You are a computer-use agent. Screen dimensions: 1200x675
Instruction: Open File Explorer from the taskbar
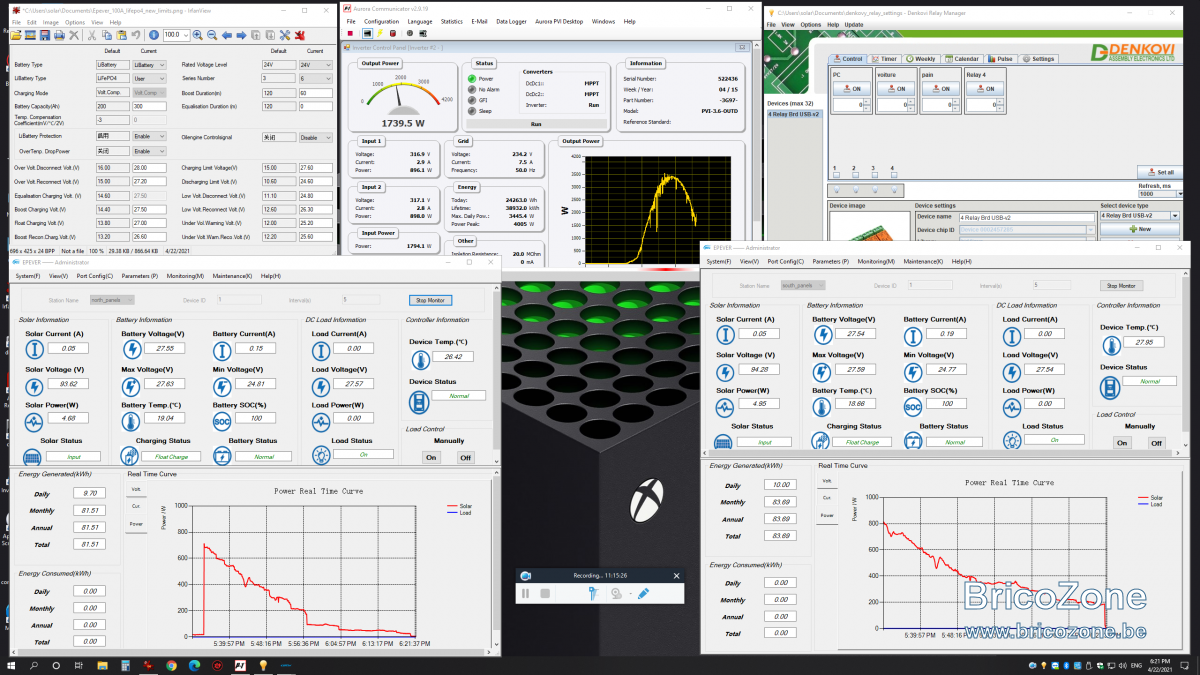pos(102,665)
